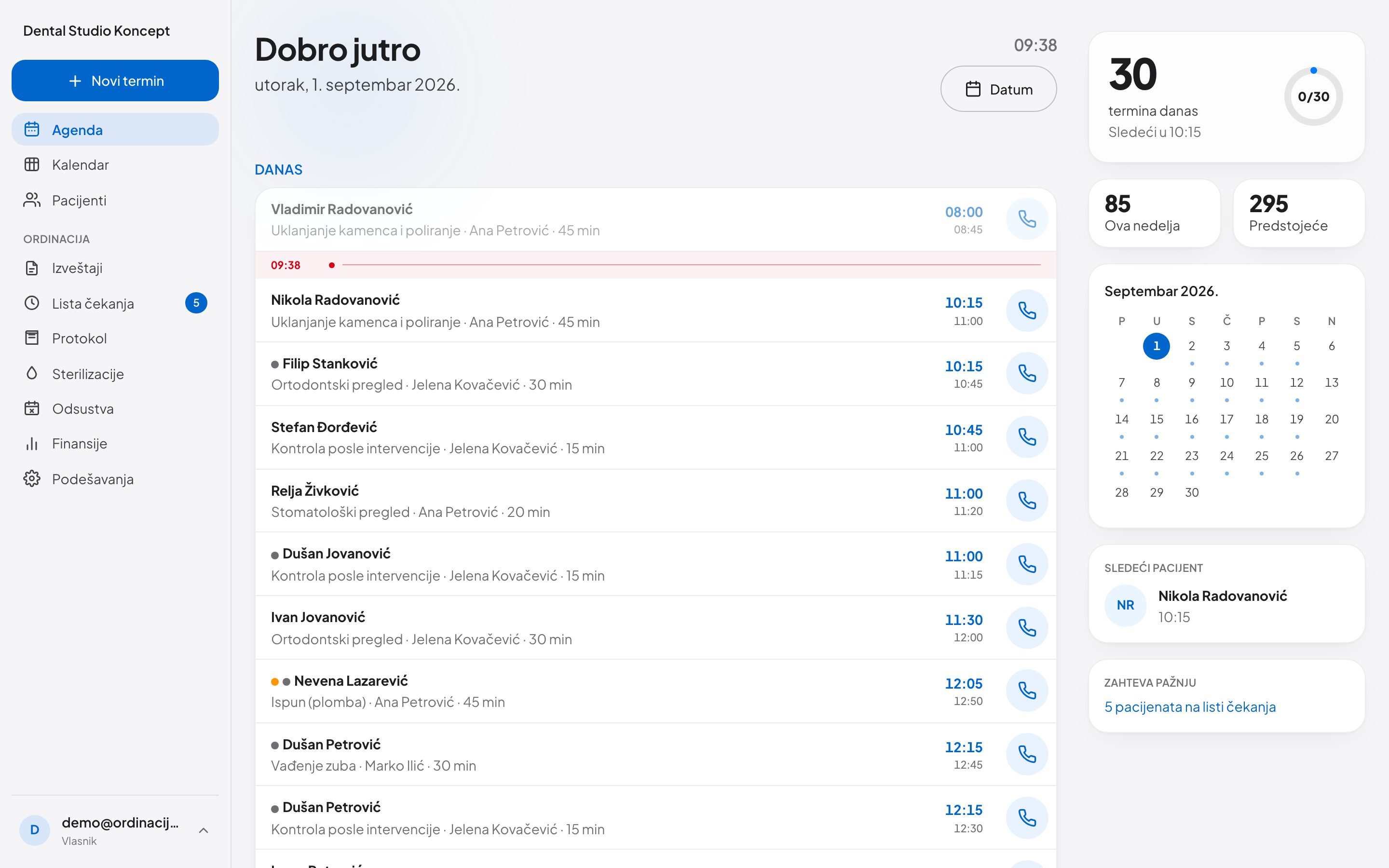Open the Kalendar view
The width and height of the screenshot is (1389, 868).
click(x=115, y=165)
